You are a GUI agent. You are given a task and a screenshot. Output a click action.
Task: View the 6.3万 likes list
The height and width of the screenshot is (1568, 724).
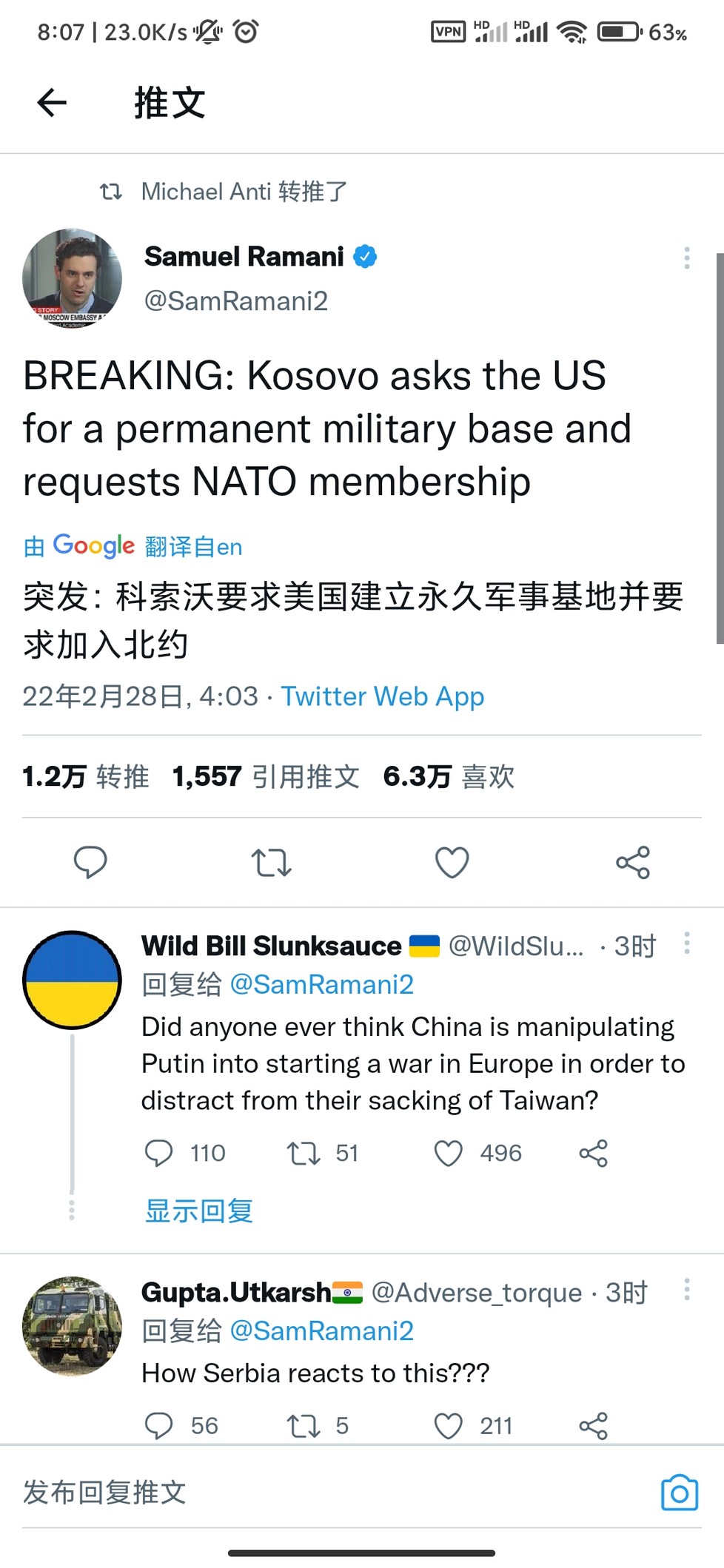tap(449, 776)
